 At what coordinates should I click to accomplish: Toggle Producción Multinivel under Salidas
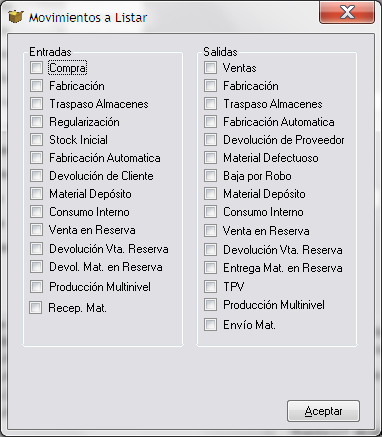pos(210,304)
